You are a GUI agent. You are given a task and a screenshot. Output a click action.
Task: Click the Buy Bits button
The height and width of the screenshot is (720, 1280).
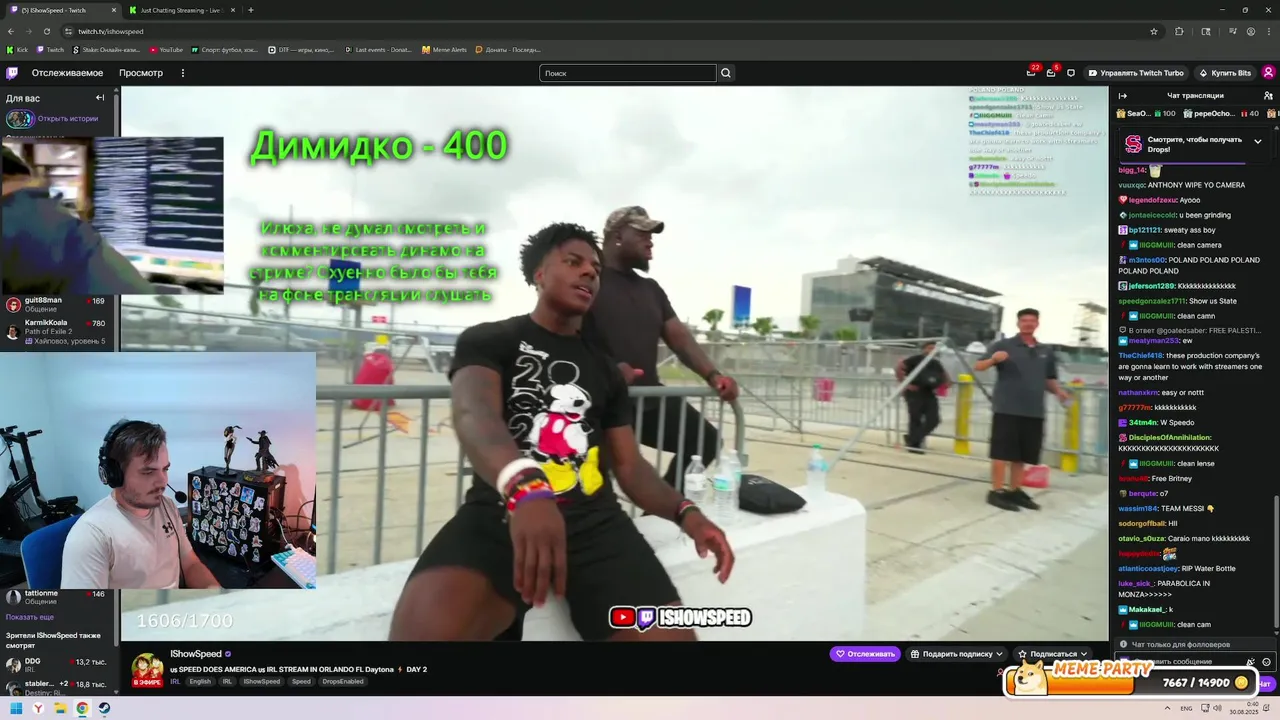point(1224,73)
